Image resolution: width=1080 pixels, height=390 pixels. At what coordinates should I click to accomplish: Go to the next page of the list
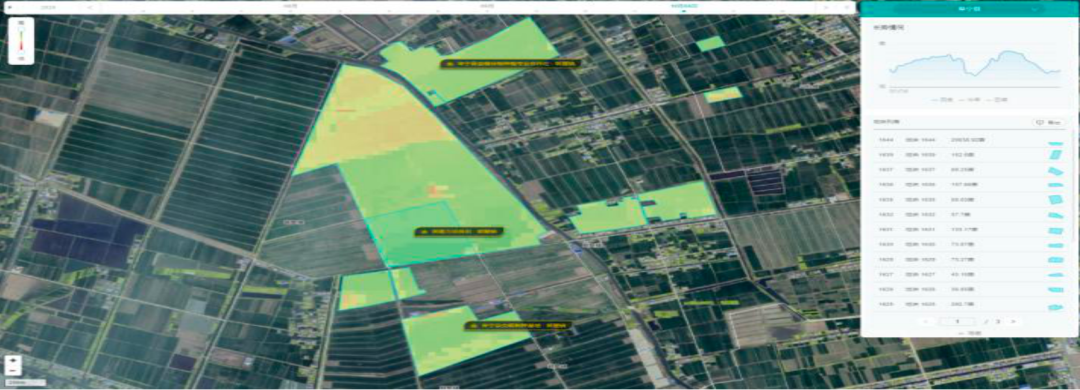[x=1013, y=322]
